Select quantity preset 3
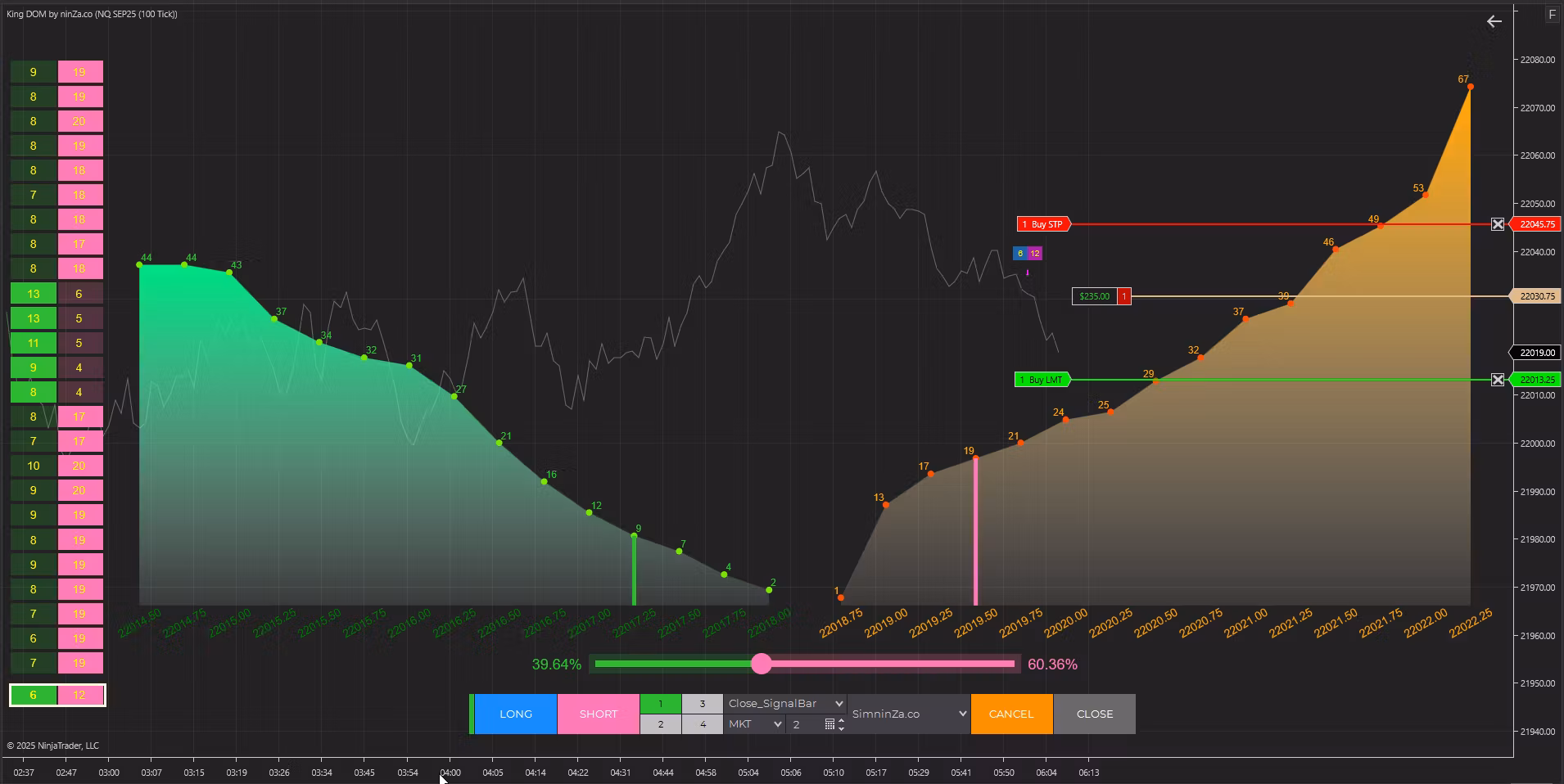Screen dimensions: 1564x784 point(702,704)
